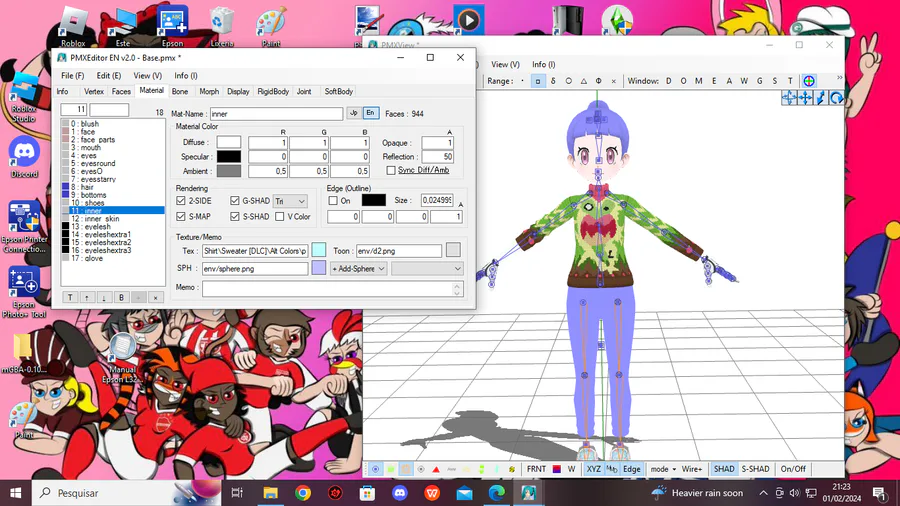Switch to the Bone tab
The height and width of the screenshot is (506, 900).
180,92
